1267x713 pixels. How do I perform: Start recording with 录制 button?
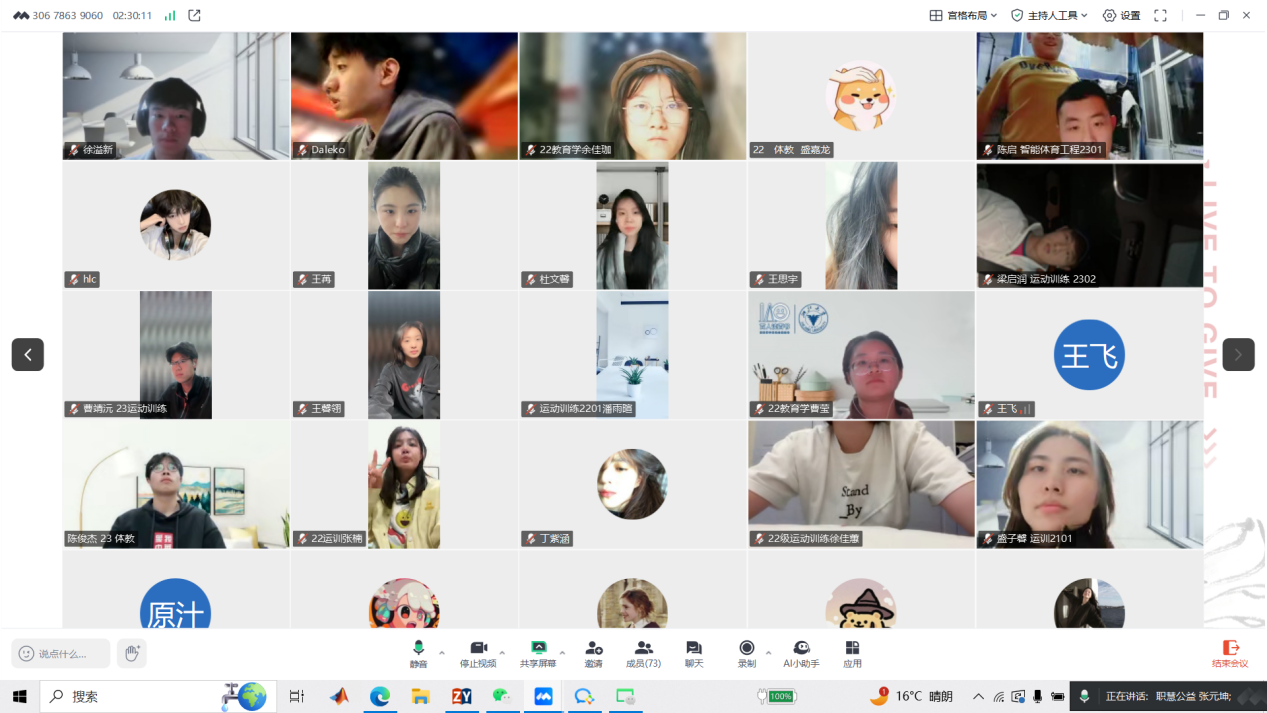[x=746, y=652]
